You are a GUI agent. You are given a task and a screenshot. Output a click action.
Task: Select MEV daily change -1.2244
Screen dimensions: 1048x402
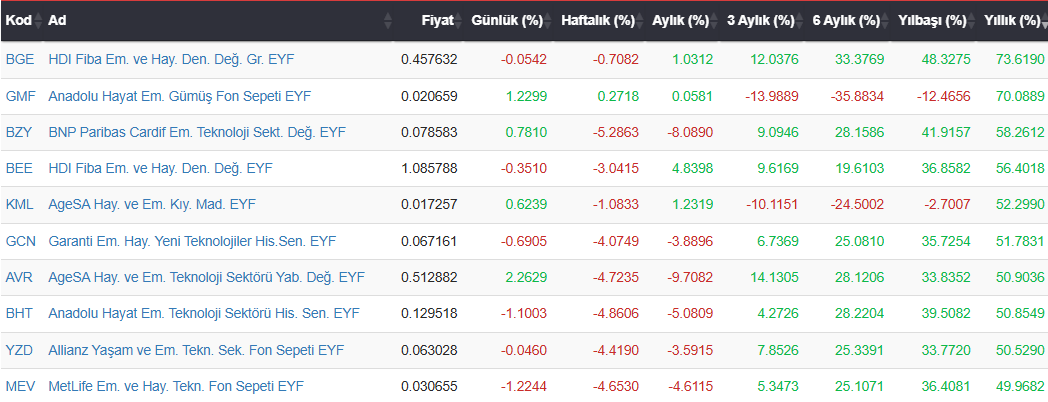524,387
